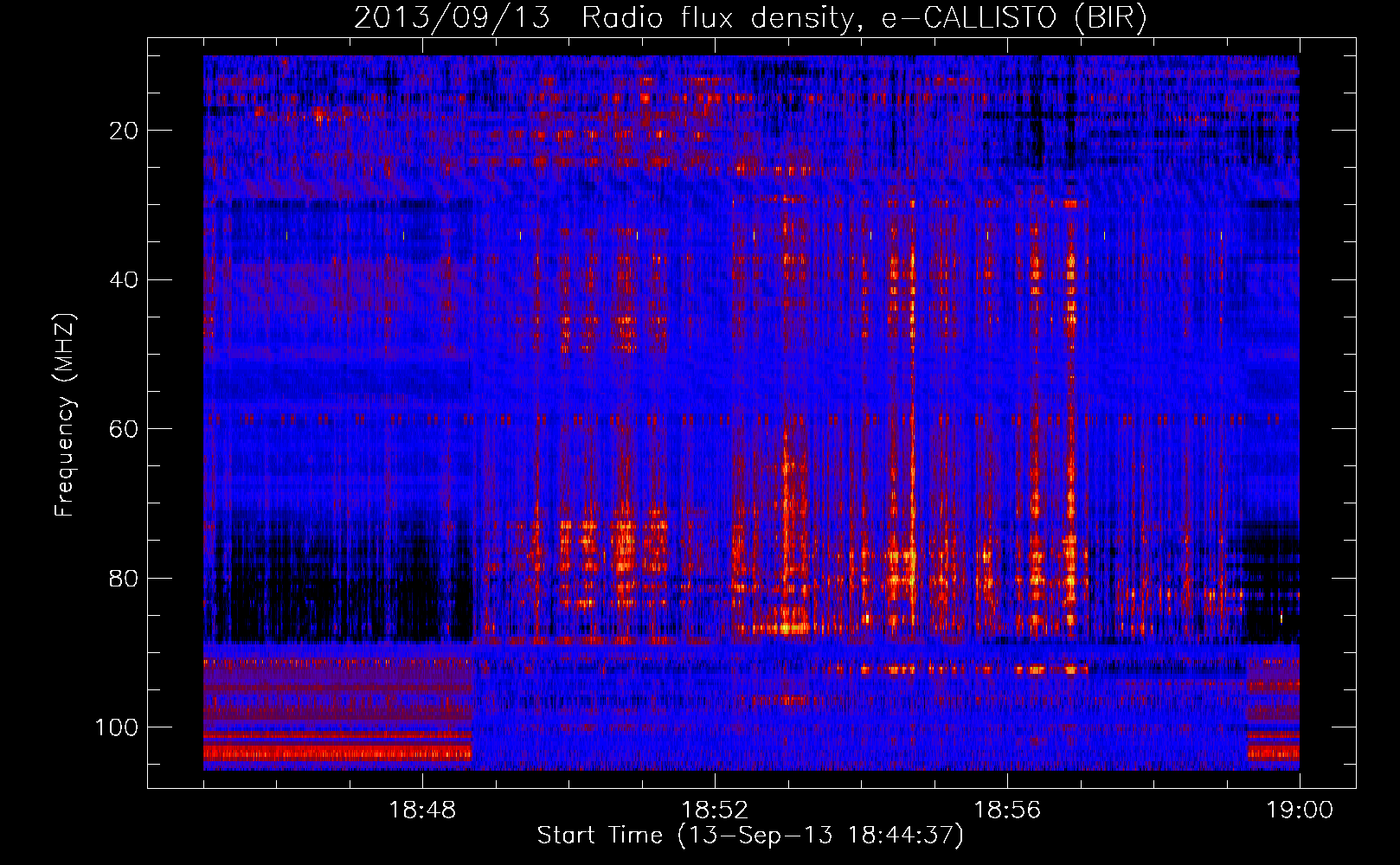
Task: Click the 19:00 time tick label
Action: pos(1300,811)
